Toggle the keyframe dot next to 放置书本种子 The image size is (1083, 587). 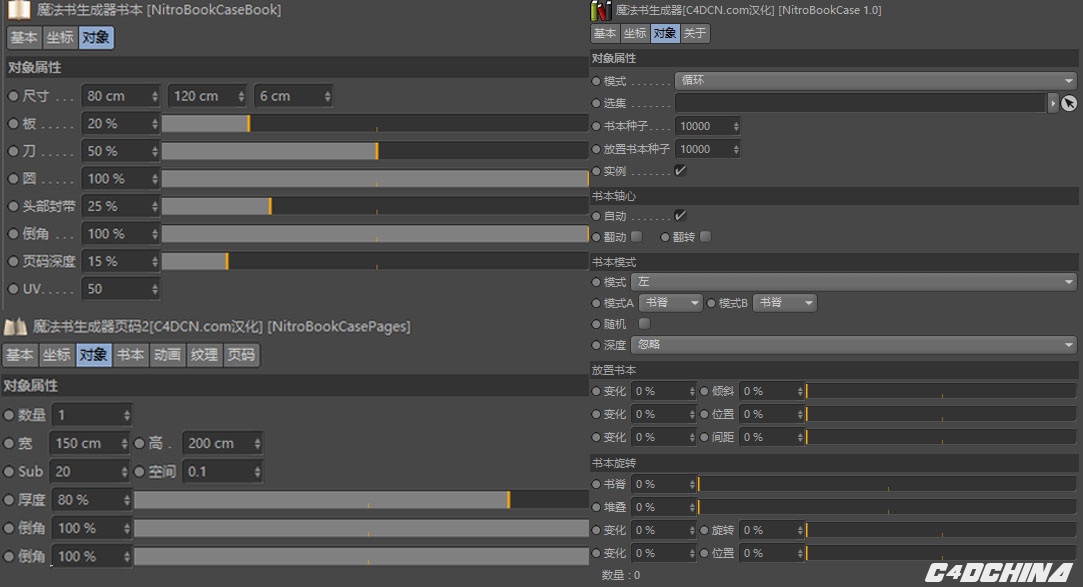click(x=596, y=149)
